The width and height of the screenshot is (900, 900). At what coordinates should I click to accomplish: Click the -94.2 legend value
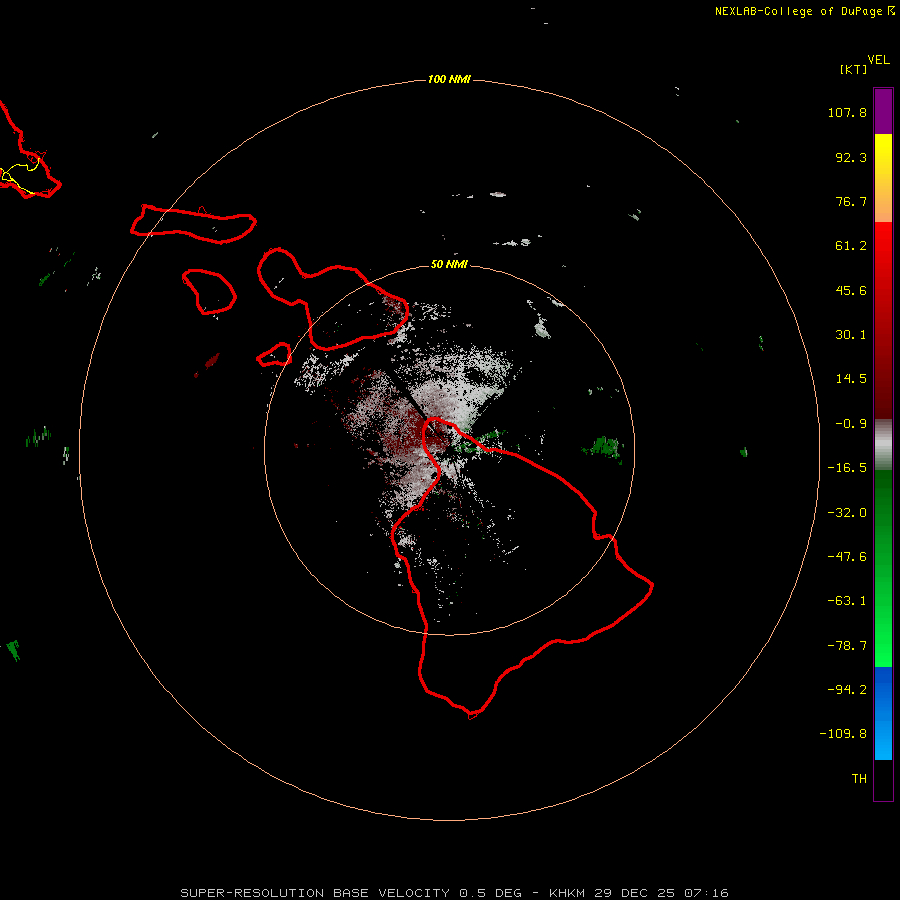pyautogui.click(x=847, y=689)
